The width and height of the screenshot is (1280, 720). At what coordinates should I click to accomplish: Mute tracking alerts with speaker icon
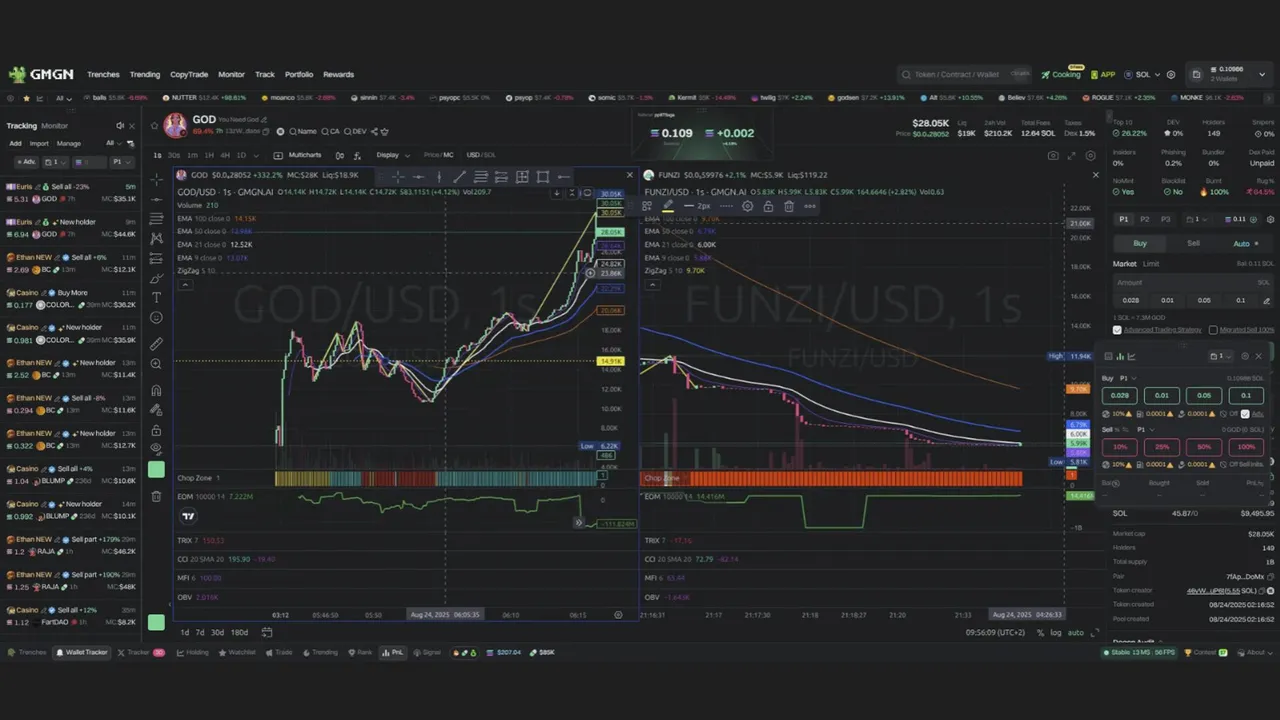click(119, 126)
